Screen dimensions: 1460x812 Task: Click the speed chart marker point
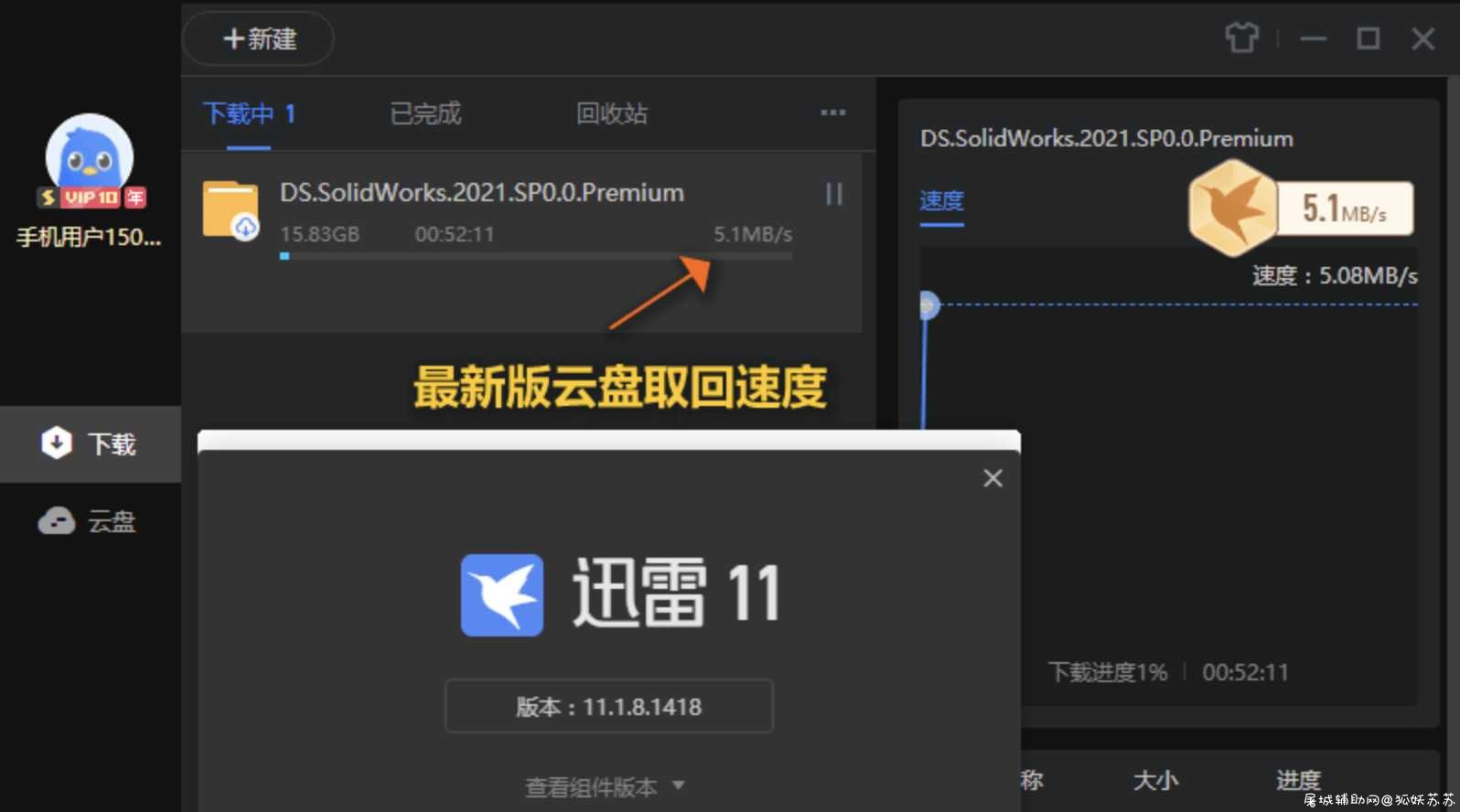pyautogui.click(x=929, y=304)
